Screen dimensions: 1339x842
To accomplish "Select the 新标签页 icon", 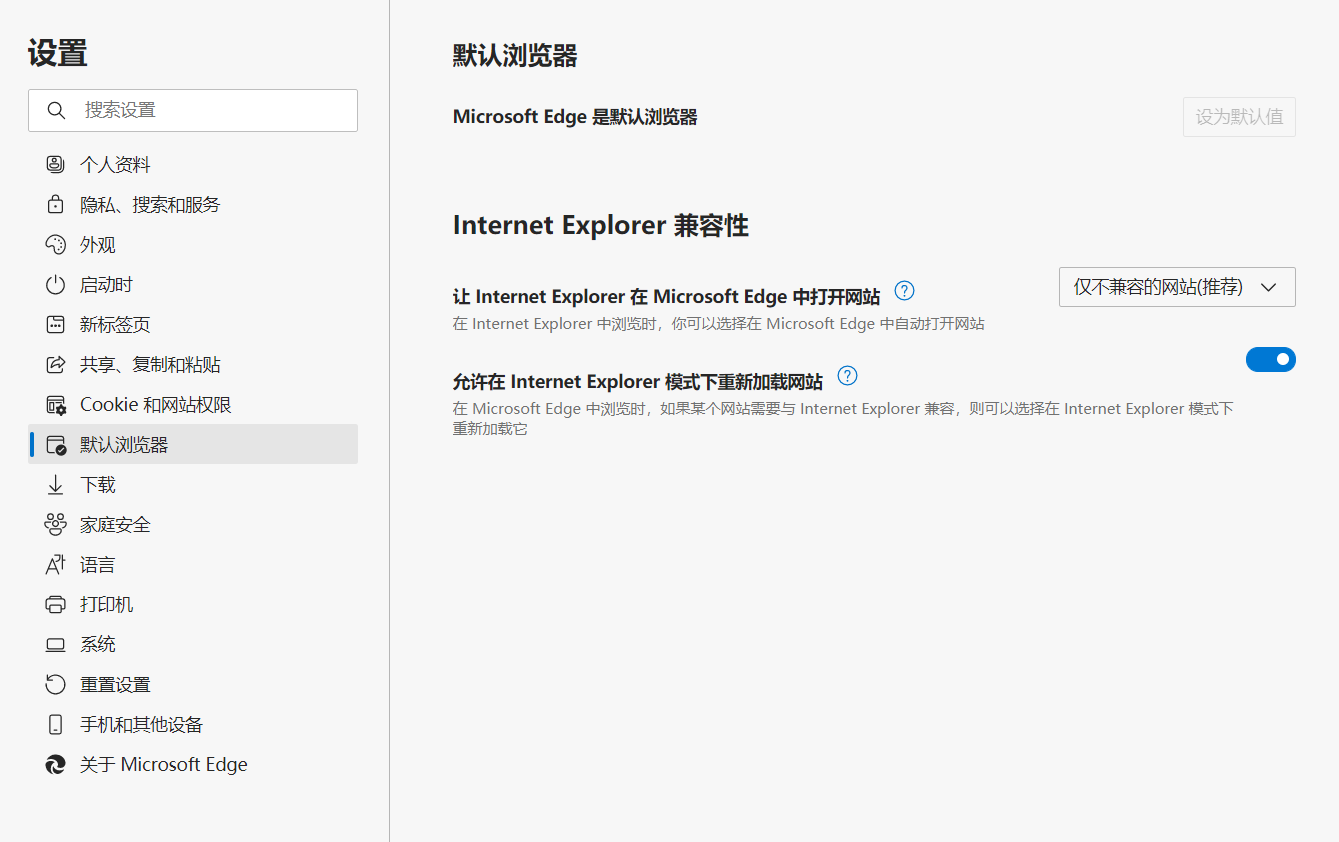I will 55,324.
